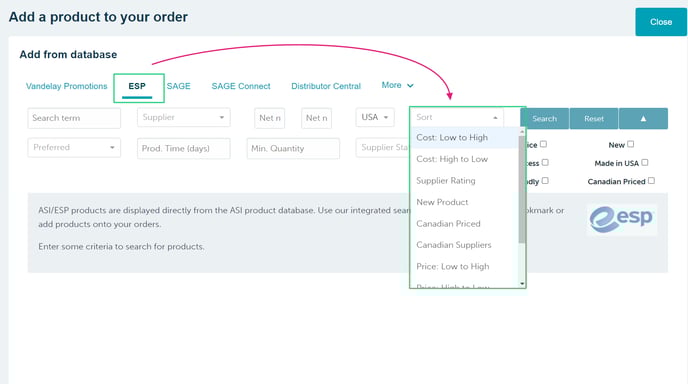Open the Preferred dropdown
This screenshot has height=384, width=688.
(74, 147)
